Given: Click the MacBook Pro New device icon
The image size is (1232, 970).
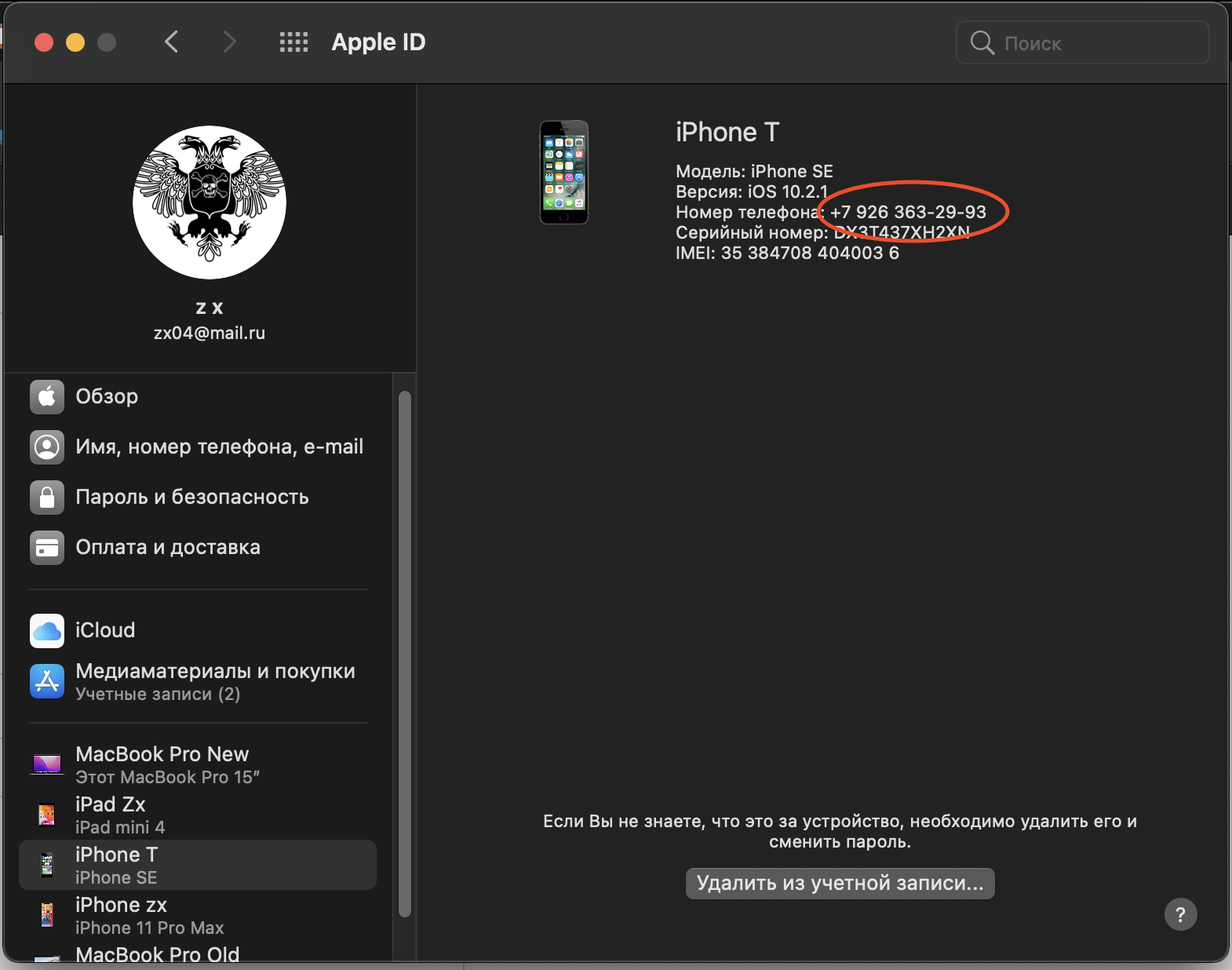Looking at the screenshot, I should click(47, 764).
